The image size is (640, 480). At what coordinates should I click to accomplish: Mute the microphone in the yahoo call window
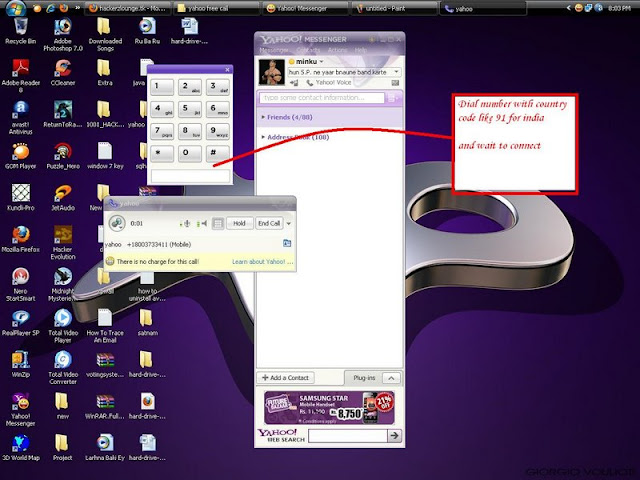[x=185, y=223]
